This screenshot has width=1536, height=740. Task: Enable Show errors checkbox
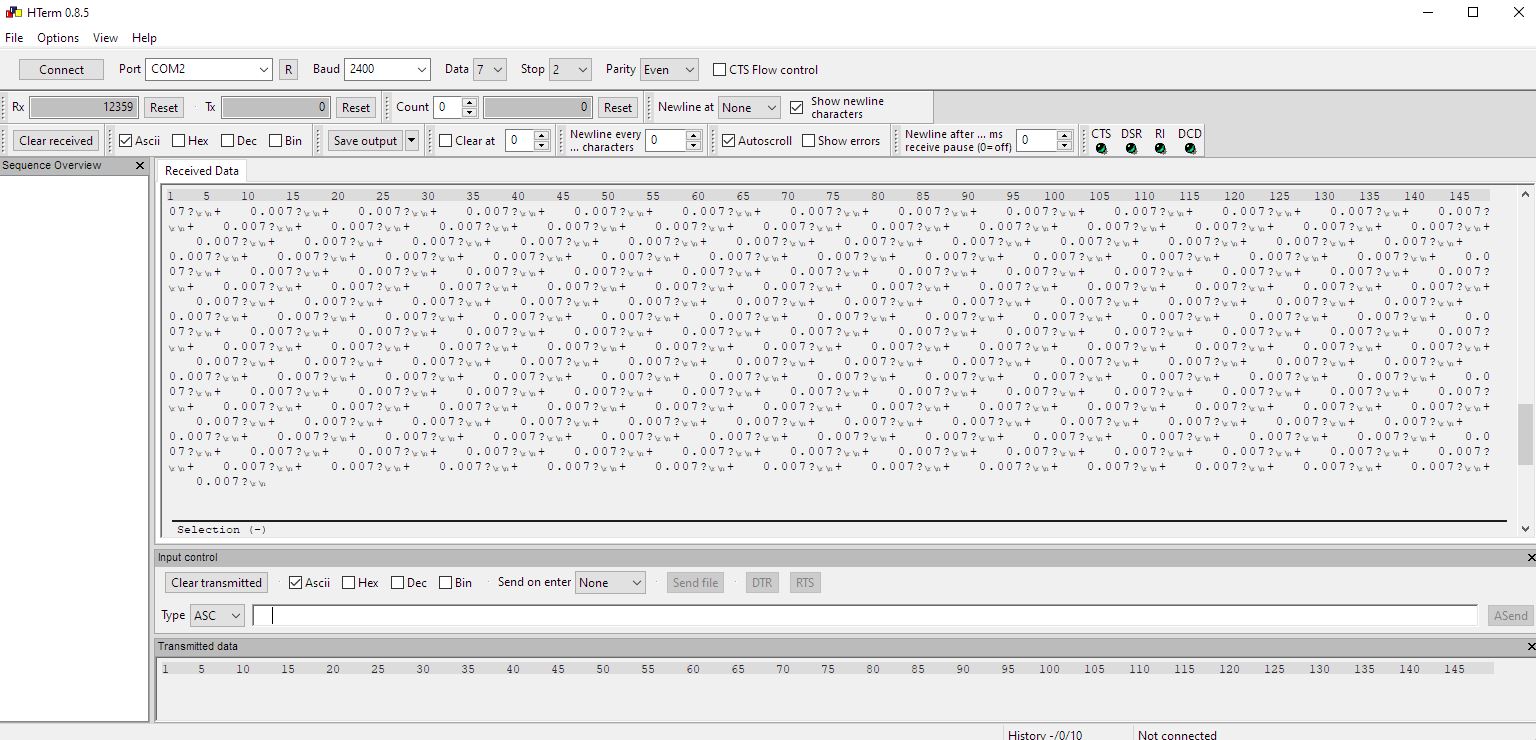(808, 141)
